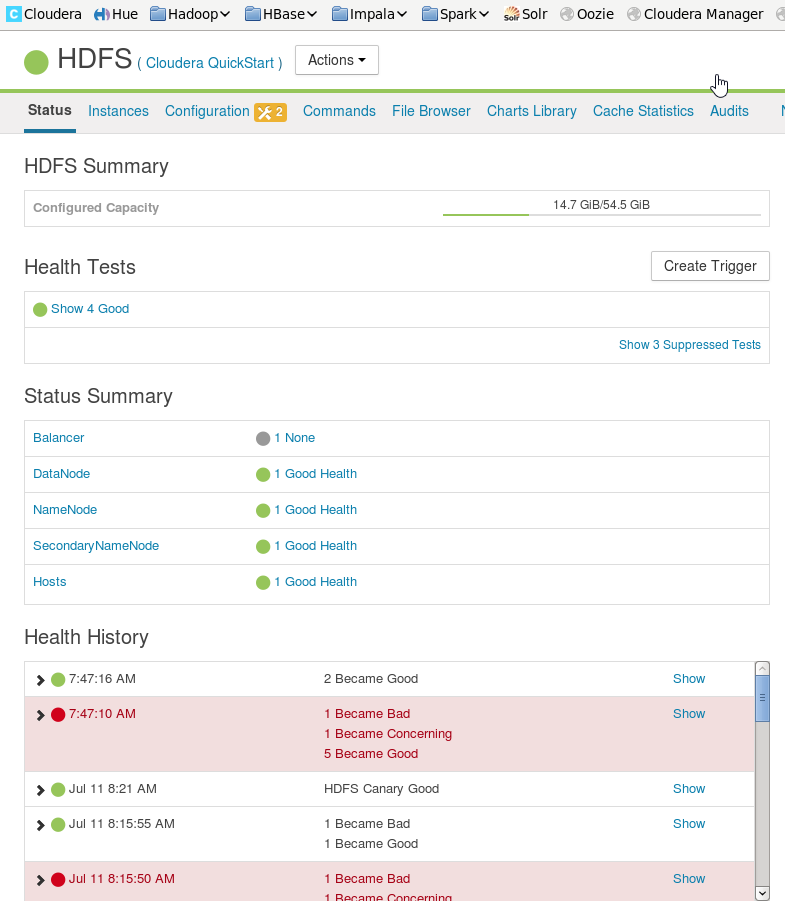This screenshot has width=785, height=906.
Task: Click the Health History scroll up arrow
Action: [762, 669]
